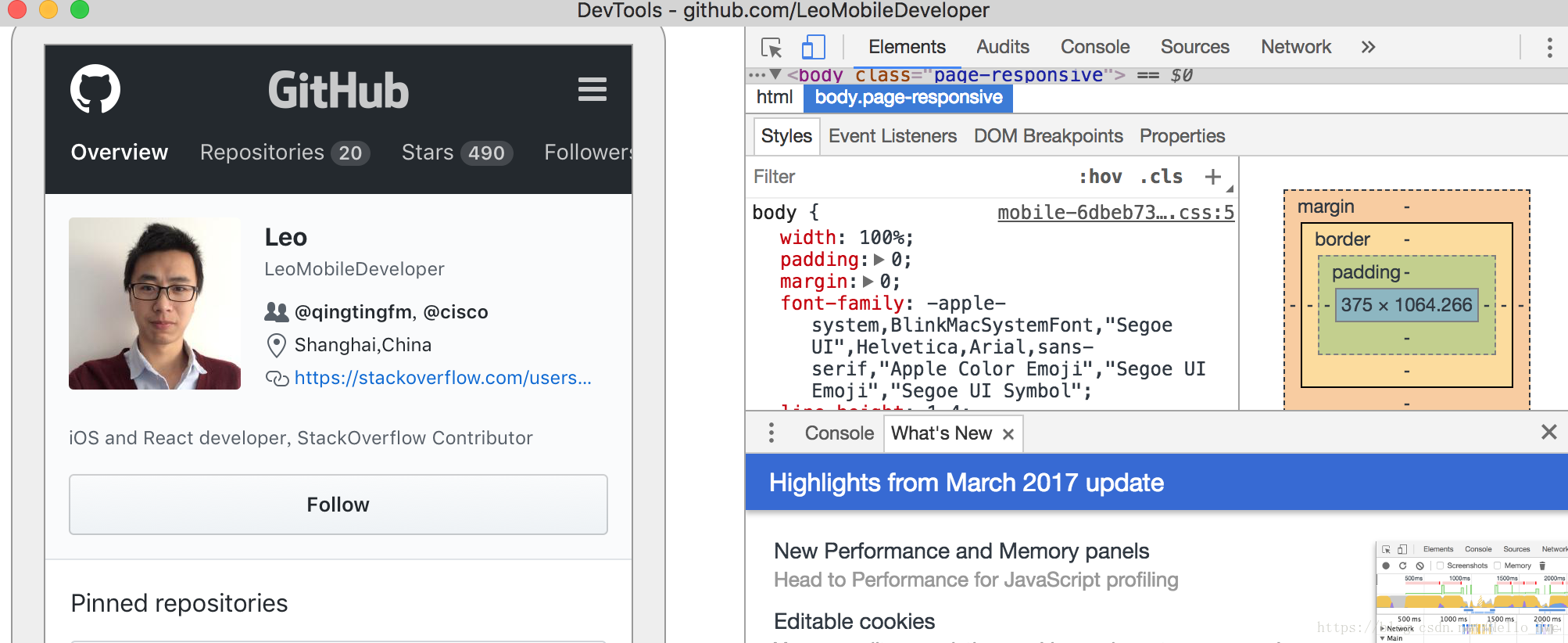The width and height of the screenshot is (1568, 643).
Task: Select the Styles pane tab
Action: click(786, 136)
